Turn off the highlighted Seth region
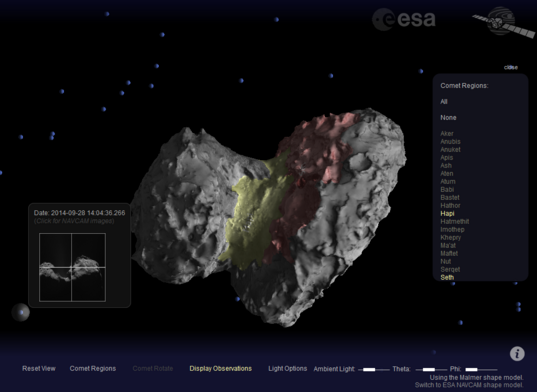This screenshot has height=392, width=537. [447, 277]
